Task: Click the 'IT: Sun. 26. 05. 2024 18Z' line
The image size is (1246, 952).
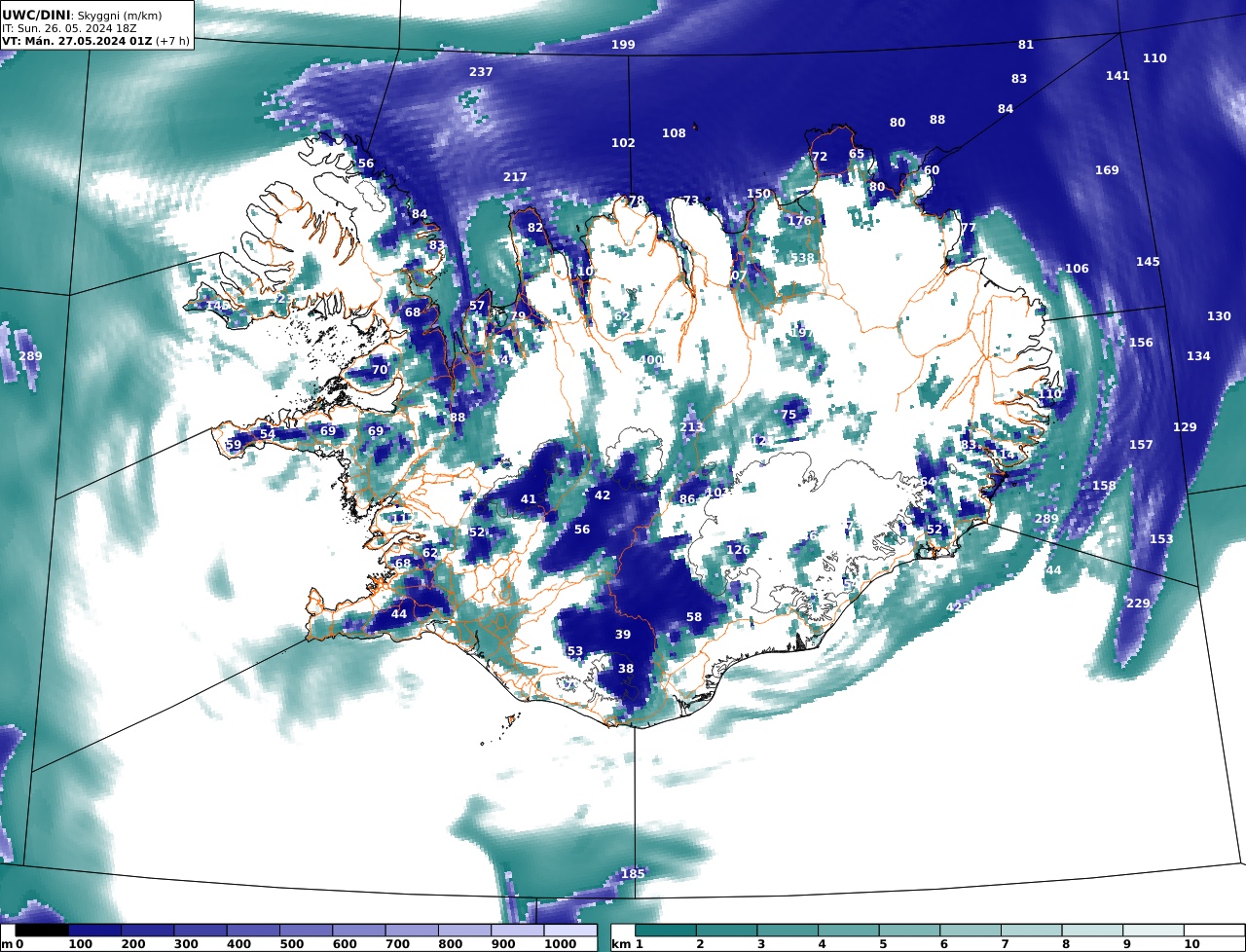Action: coord(68,28)
